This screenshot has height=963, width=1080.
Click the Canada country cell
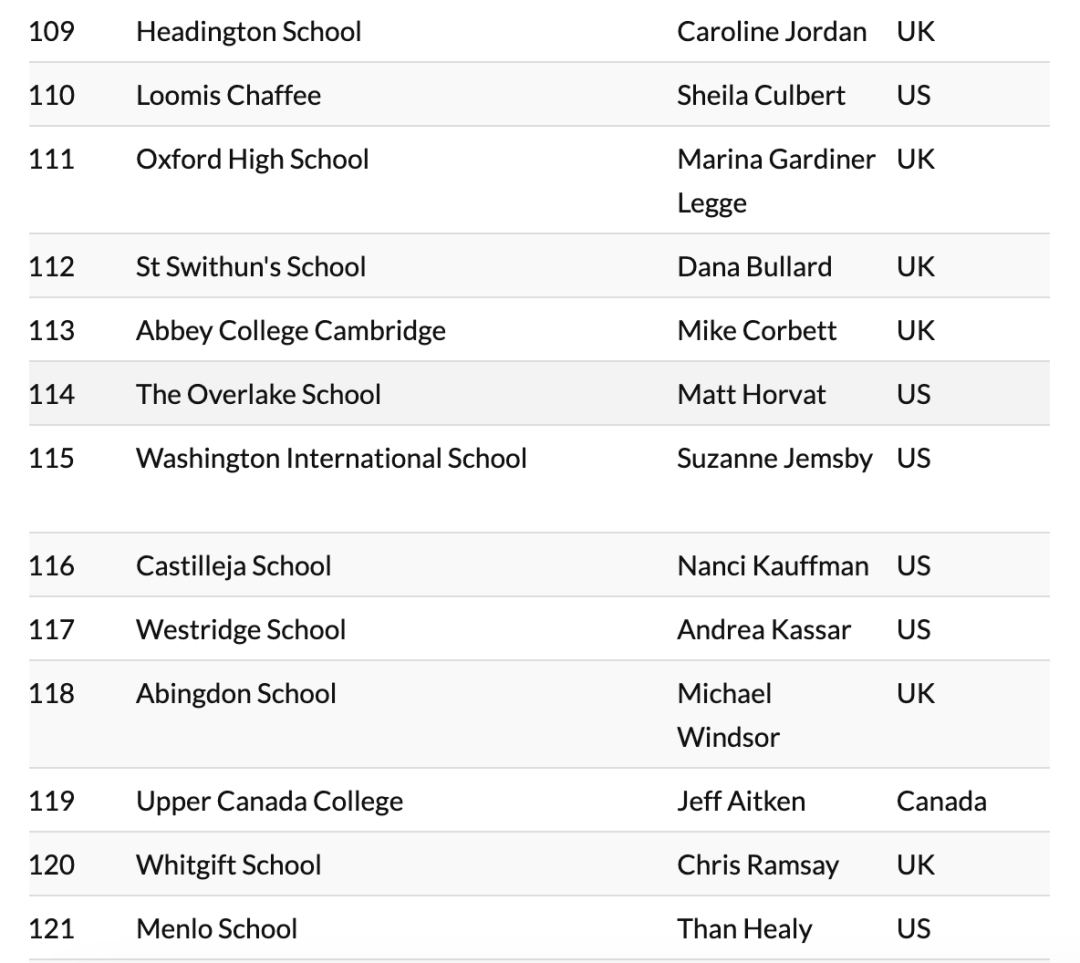(x=942, y=801)
